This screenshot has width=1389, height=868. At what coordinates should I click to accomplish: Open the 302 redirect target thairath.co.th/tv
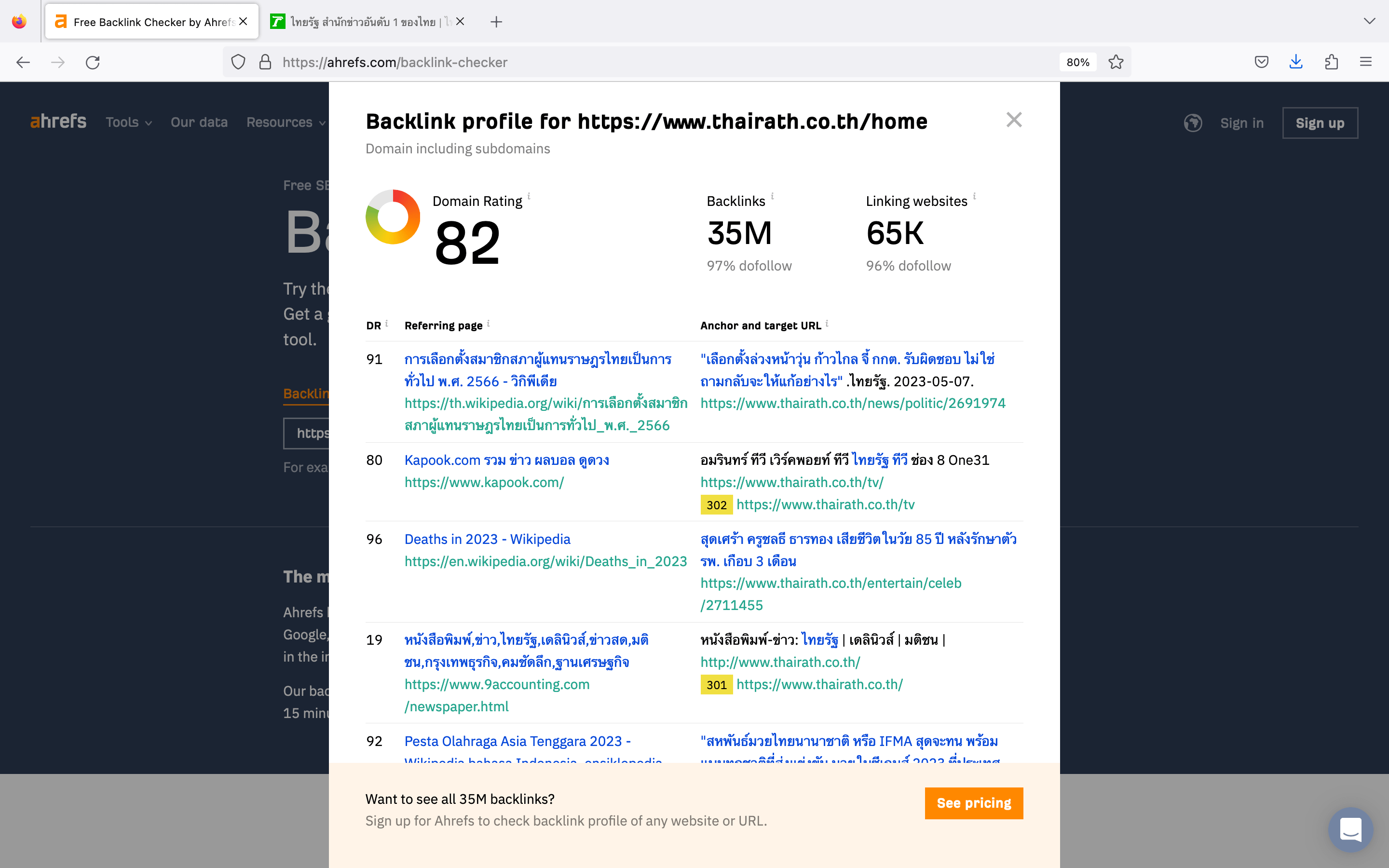[825, 504]
